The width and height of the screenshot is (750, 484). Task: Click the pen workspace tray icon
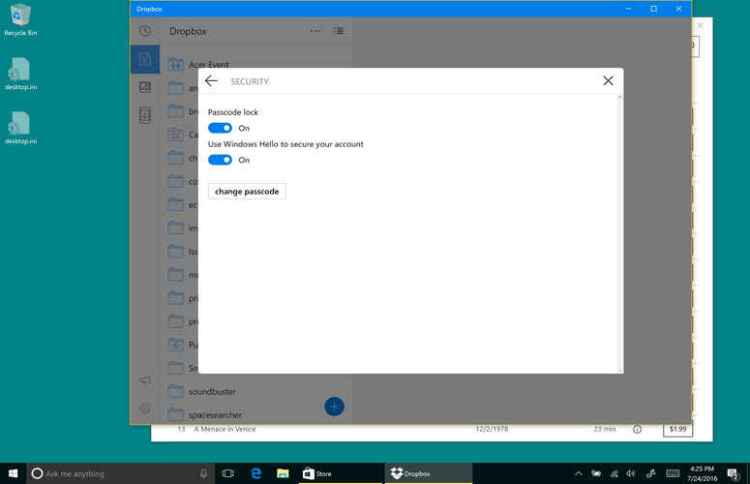pyautogui.click(x=651, y=473)
